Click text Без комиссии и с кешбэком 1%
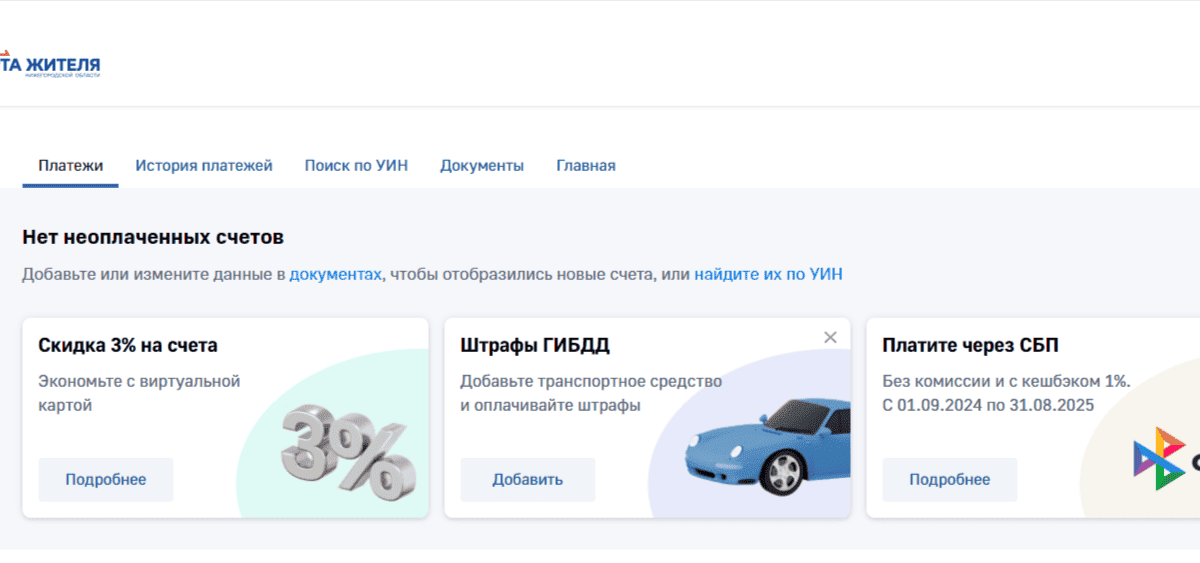Viewport: 1200px width, 563px height. pos(1006,381)
